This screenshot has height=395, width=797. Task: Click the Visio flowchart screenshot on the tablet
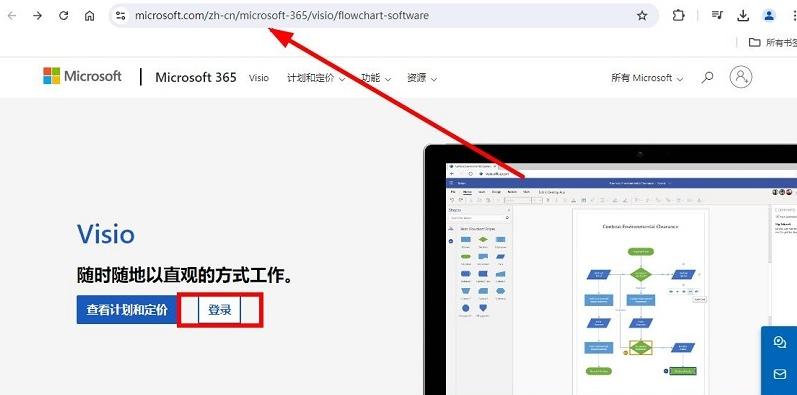[x=621, y=279]
